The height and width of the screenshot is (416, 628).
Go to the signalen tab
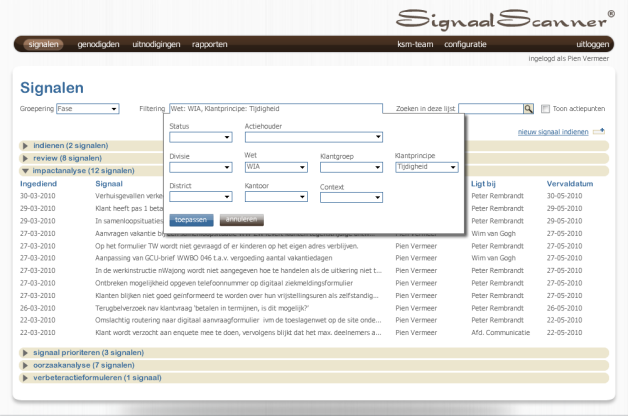(x=43, y=44)
